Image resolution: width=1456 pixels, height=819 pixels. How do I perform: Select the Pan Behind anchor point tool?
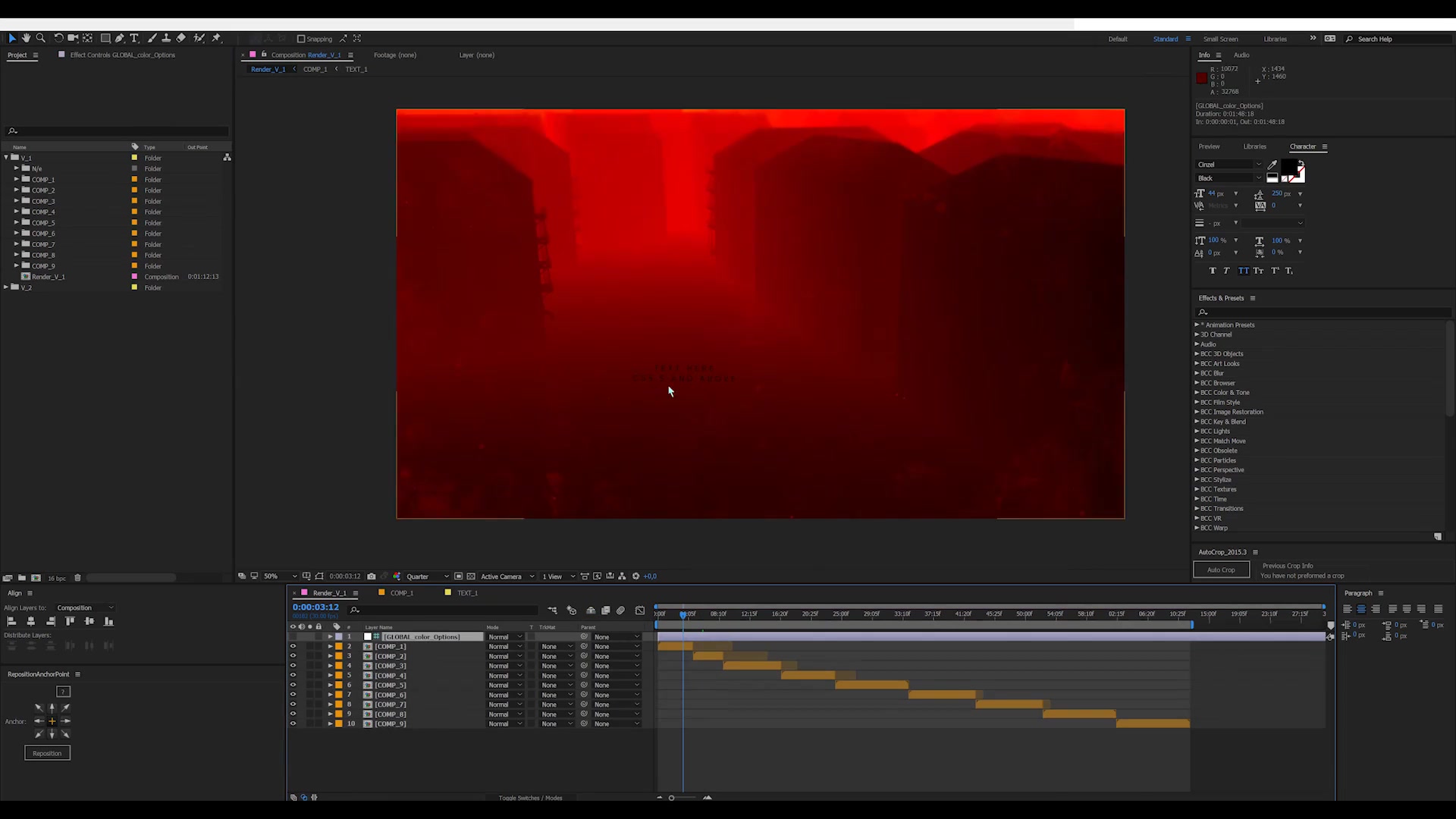point(88,38)
